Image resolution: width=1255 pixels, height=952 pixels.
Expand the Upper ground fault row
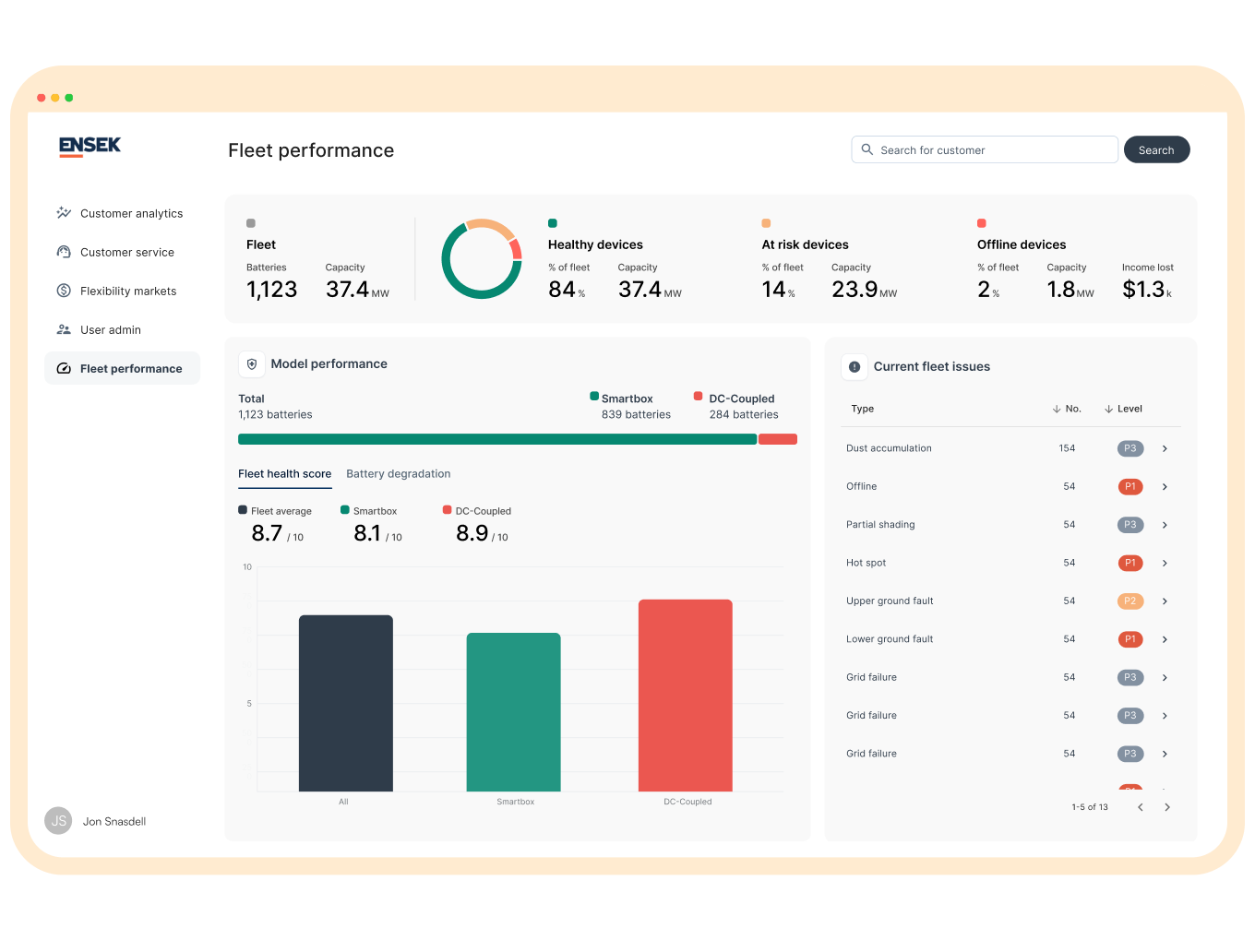1165,601
